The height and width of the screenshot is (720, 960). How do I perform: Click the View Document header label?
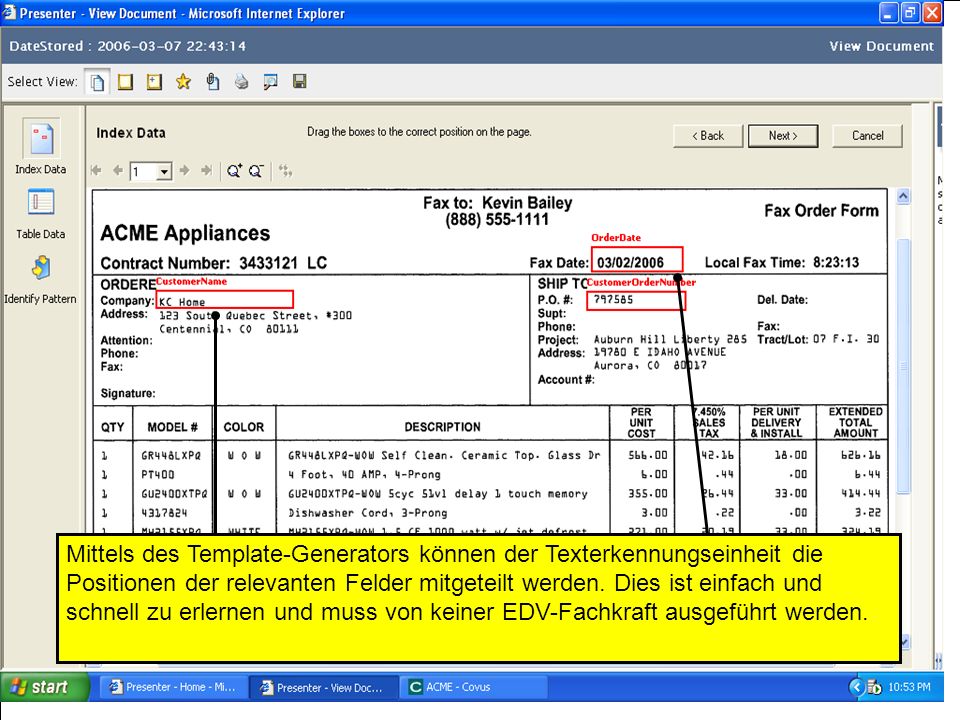click(882, 46)
